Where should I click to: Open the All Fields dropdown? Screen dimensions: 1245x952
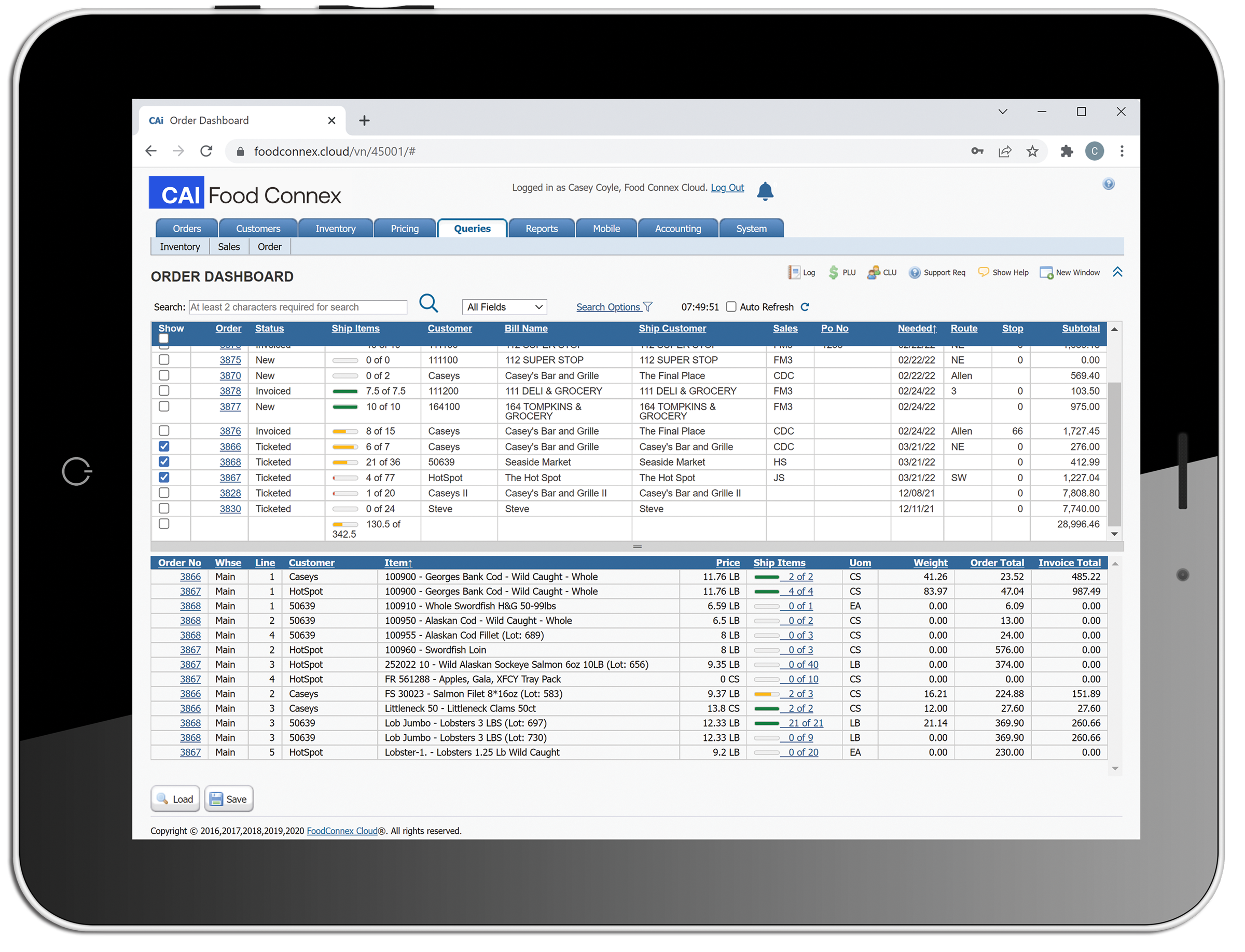(x=504, y=307)
